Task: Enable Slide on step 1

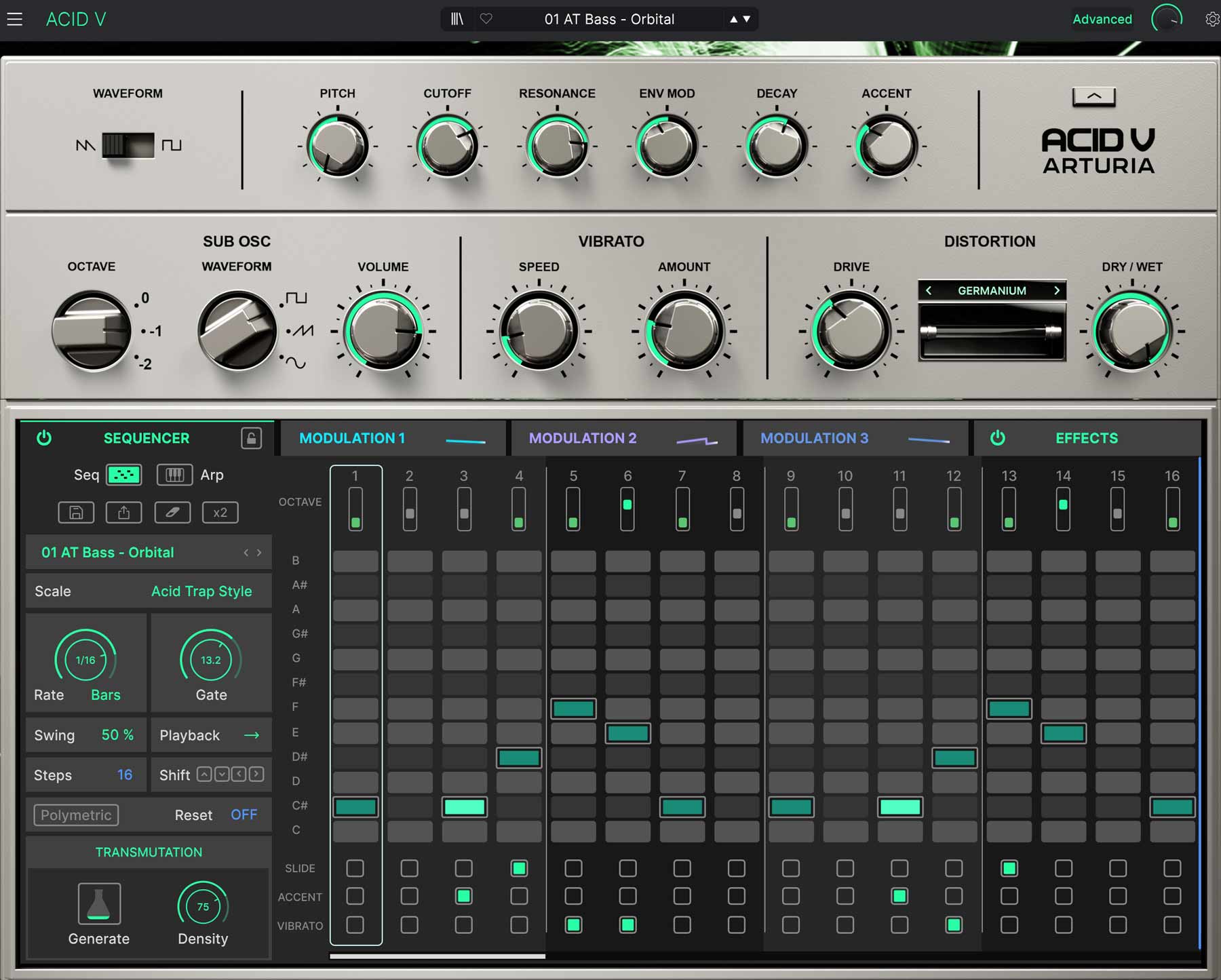Action: (355, 868)
